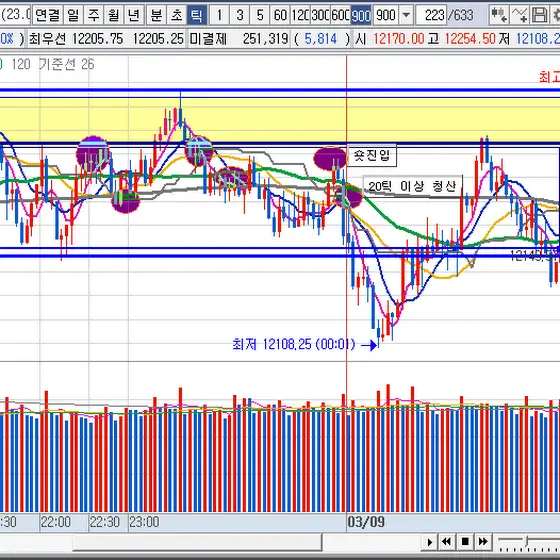The width and height of the screenshot is (560, 560).
Task: Select the highlighted 900 interval button
Action: click(361, 15)
